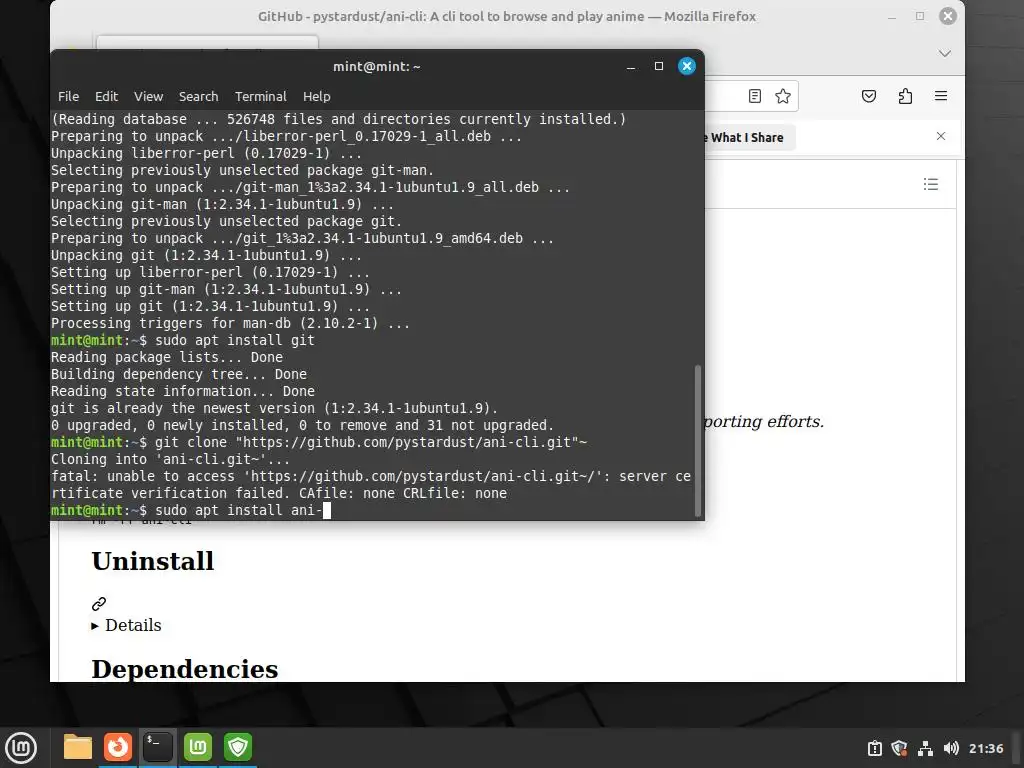Screen dimensions: 1024x768
Task: Open Firefox hamburger application menu
Action: [x=940, y=97]
